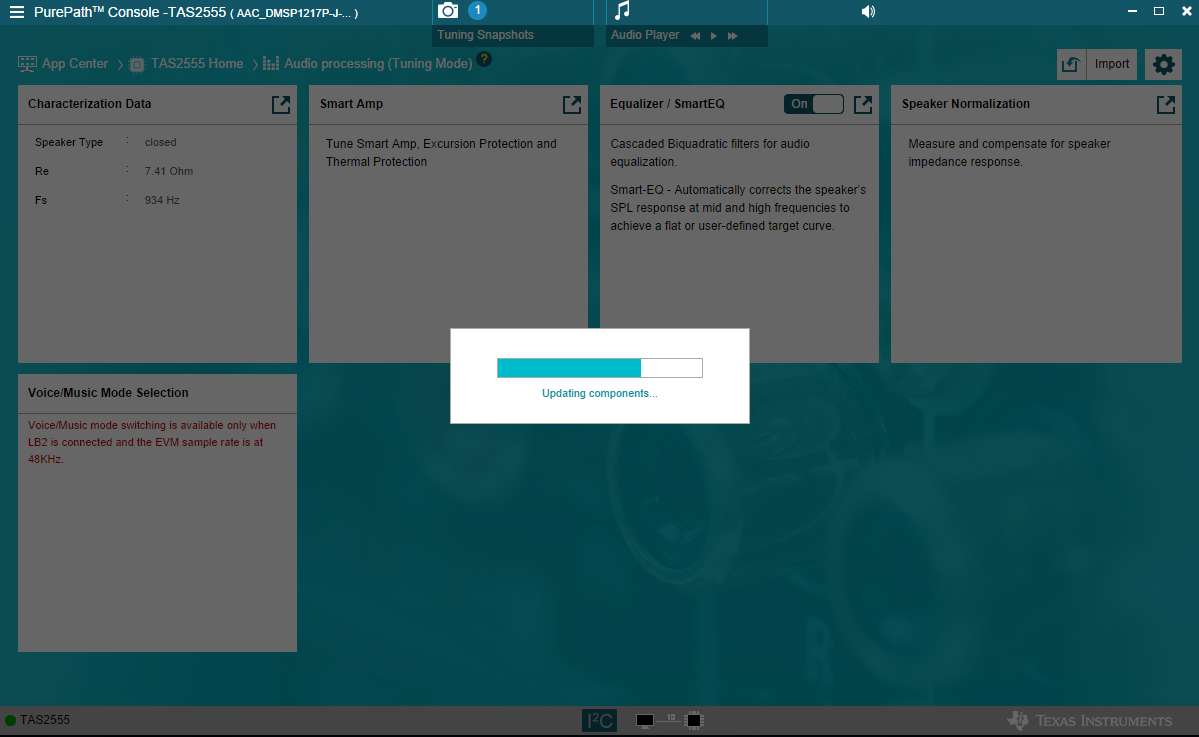Go to TAS2555 Home breadcrumb
The width and height of the screenshot is (1199, 737).
[197, 63]
